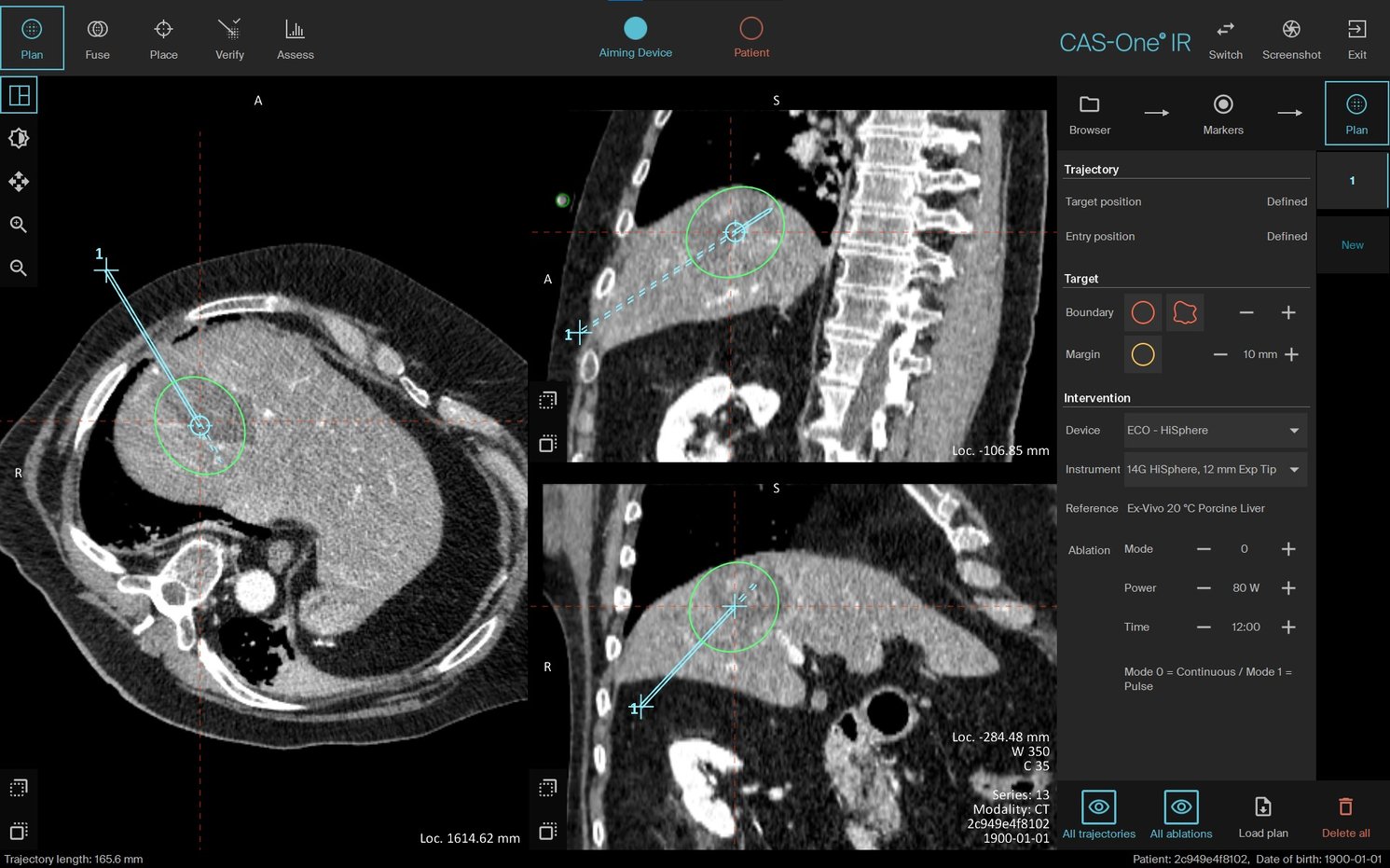
Task: Click the Ex-Vivo 20 °C Porcine Liver reference
Action: [1195, 508]
